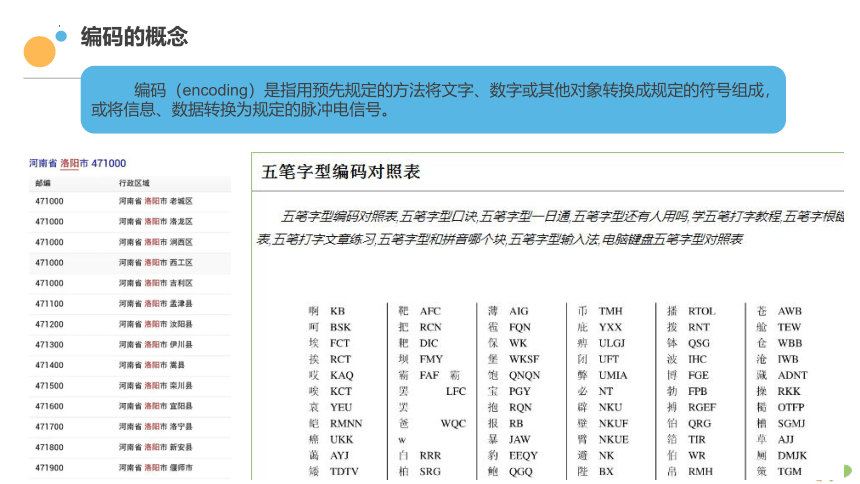Click postal code 471900
Image resolution: width=860 pixels, height=484 pixels.
[x=49, y=468]
